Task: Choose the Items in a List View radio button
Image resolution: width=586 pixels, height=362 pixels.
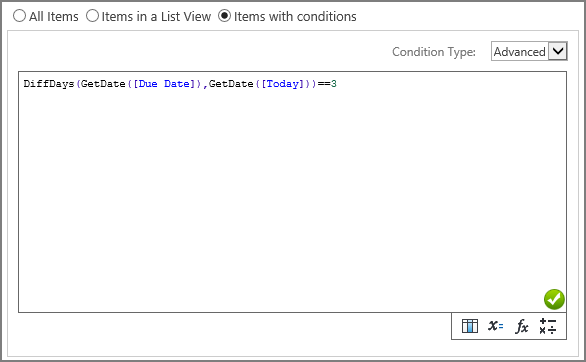Action: click(x=92, y=16)
